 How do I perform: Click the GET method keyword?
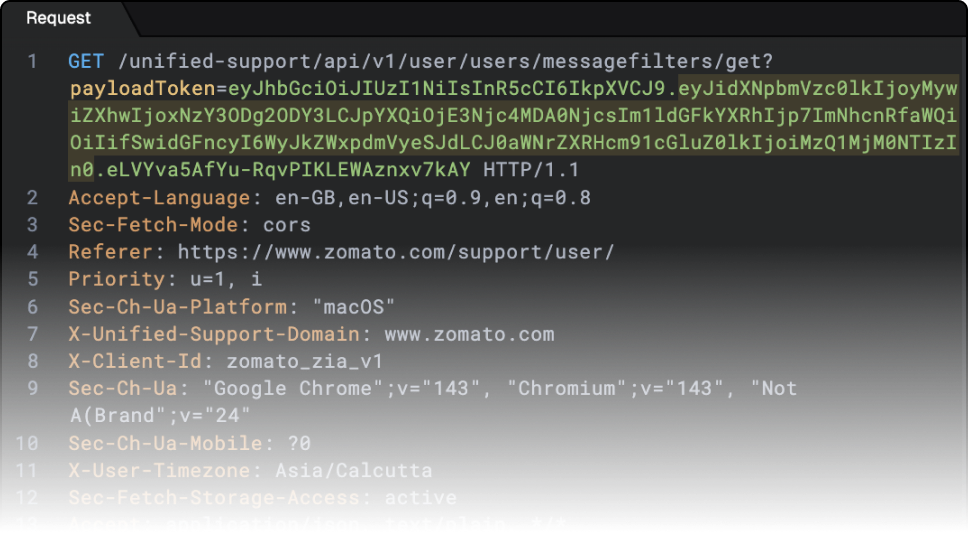pyautogui.click(x=86, y=62)
